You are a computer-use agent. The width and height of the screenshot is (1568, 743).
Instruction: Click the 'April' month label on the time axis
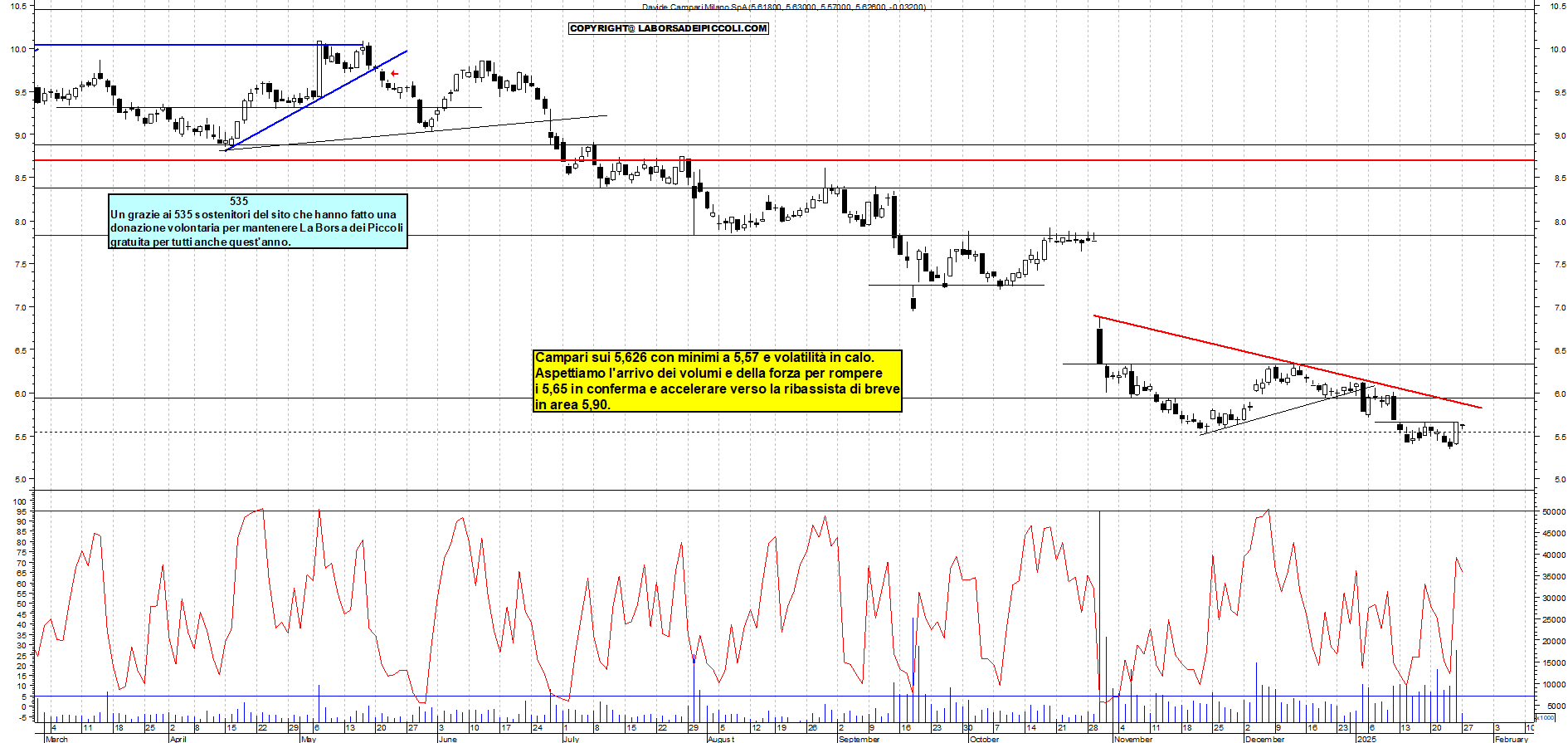178,739
